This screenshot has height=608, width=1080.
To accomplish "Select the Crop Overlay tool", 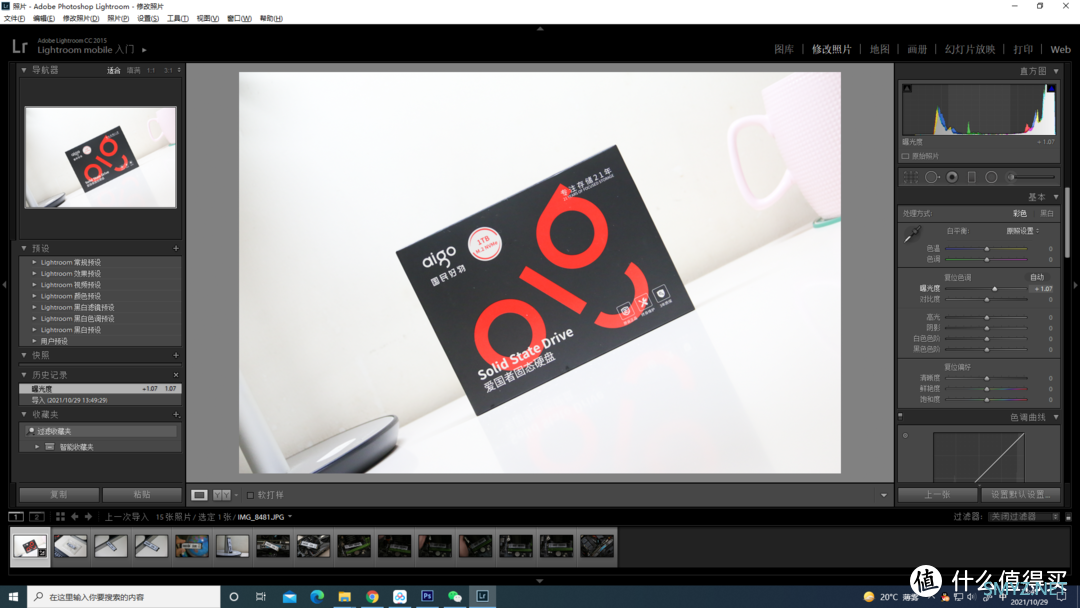I will pyautogui.click(x=911, y=177).
